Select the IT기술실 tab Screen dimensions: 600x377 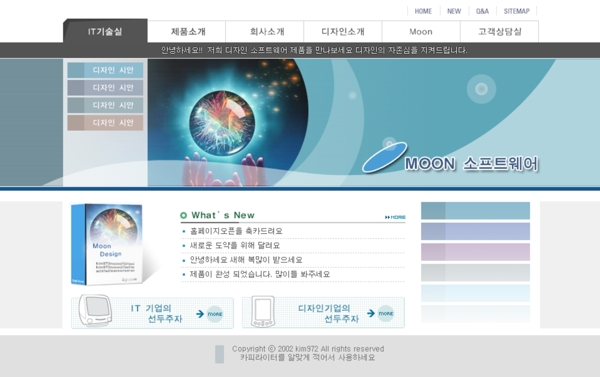(105, 31)
